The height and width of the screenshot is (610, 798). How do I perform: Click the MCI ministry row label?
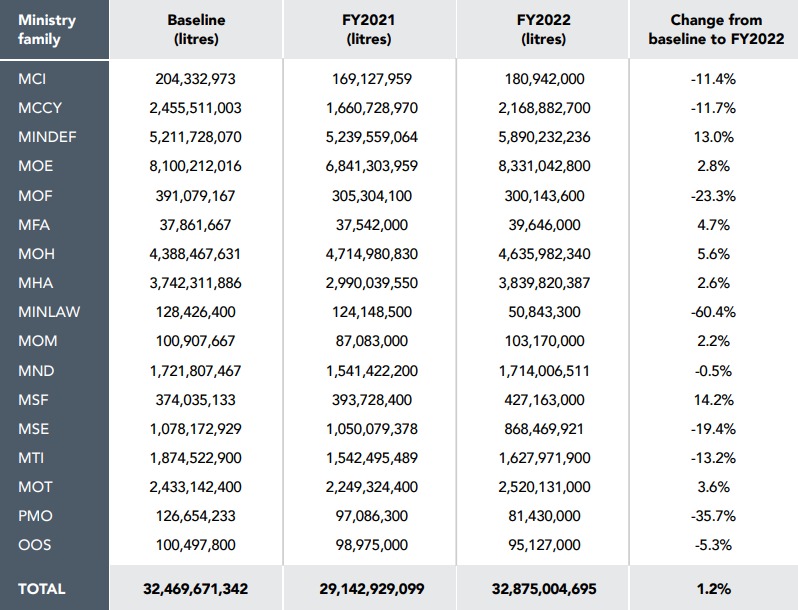point(32,79)
